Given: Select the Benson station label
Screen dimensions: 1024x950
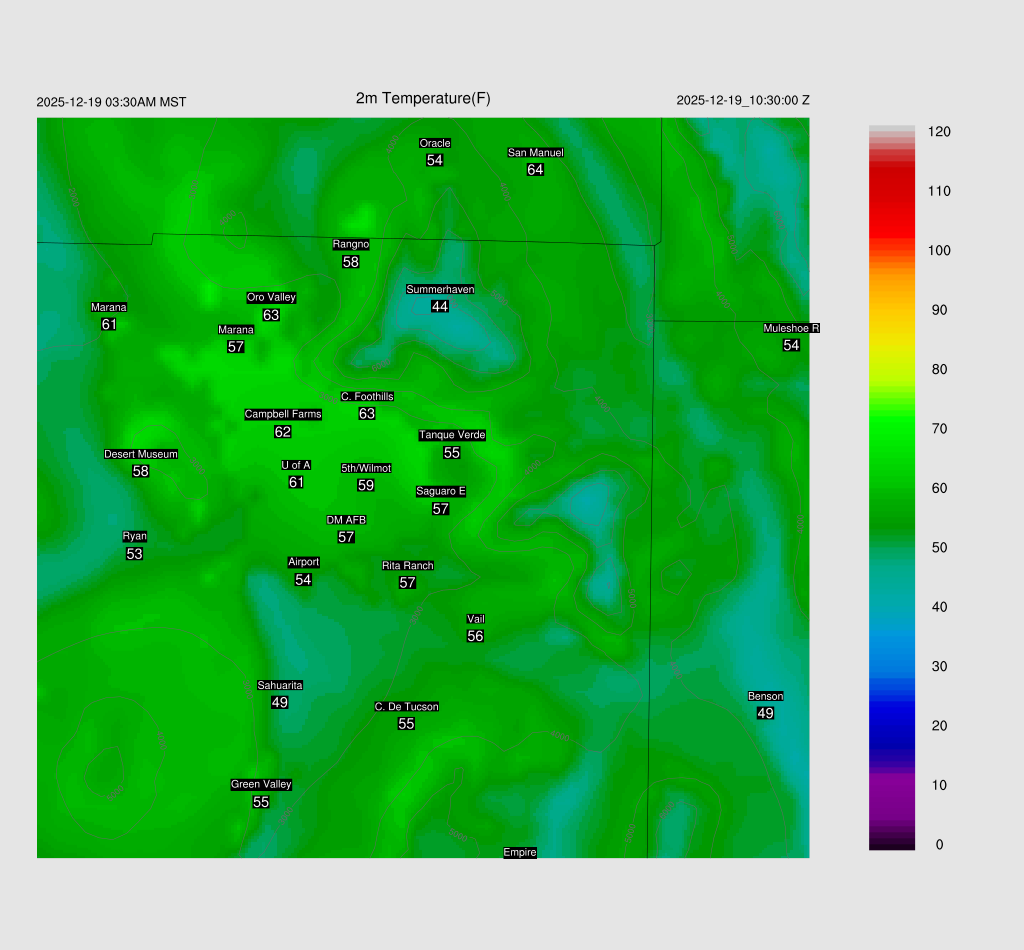Looking at the screenshot, I should coord(765,696).
